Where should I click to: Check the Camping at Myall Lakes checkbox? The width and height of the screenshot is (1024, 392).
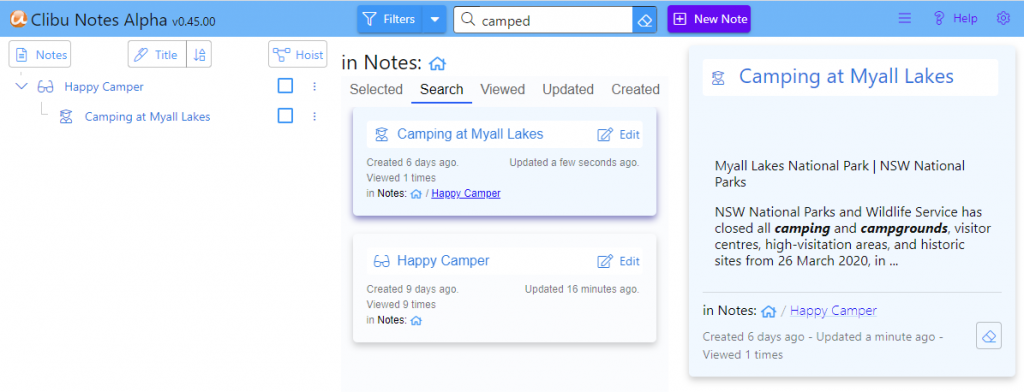(285, 116)
